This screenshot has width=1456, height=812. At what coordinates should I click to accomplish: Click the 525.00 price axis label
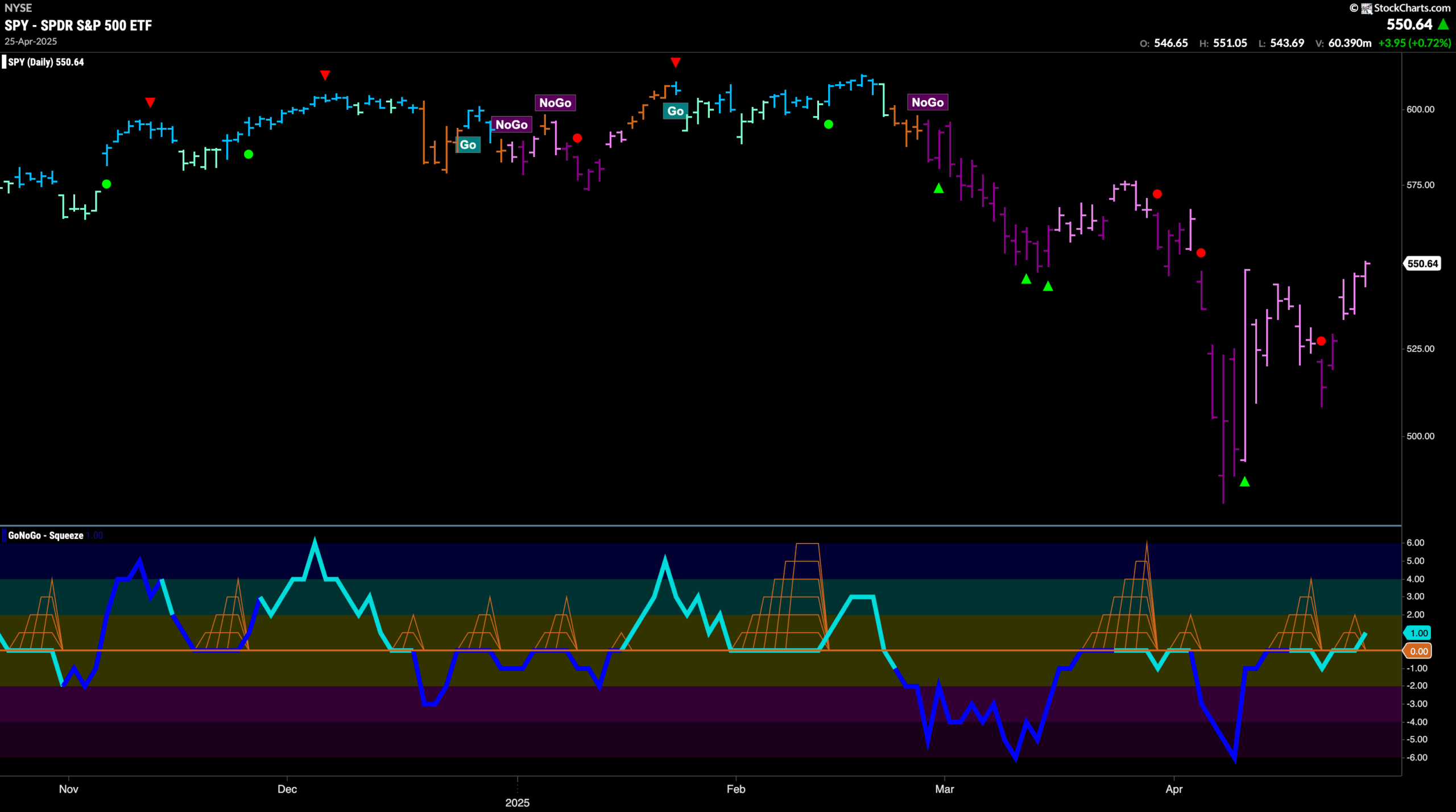1420,349
